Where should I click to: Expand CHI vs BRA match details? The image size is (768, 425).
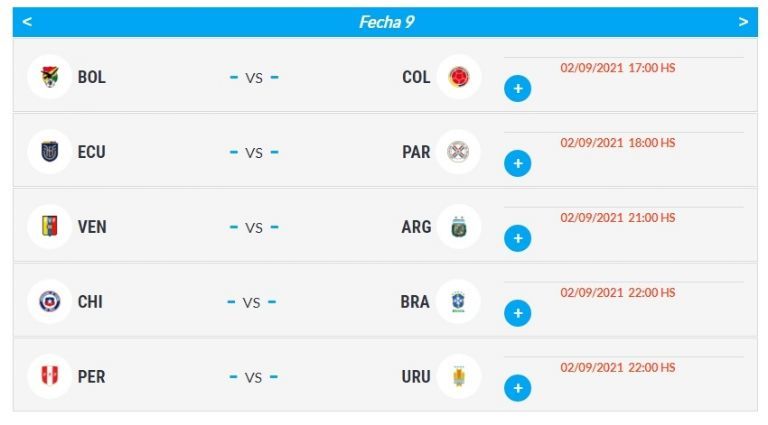click(x=517, y=314)
